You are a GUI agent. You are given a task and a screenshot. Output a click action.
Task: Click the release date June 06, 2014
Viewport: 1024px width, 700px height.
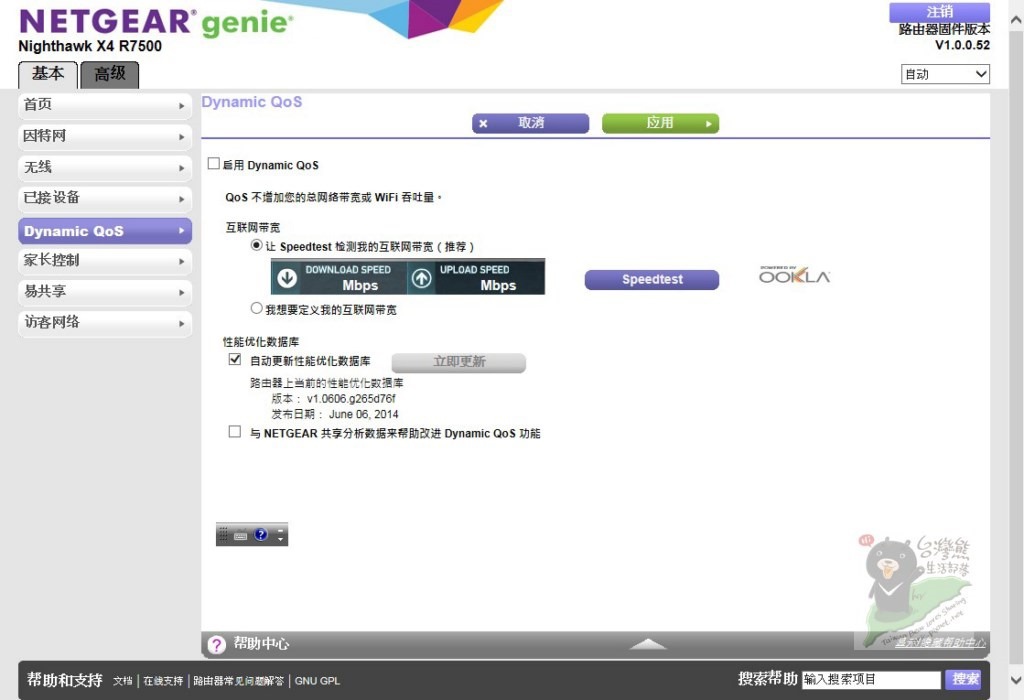[x=364, y=414]
